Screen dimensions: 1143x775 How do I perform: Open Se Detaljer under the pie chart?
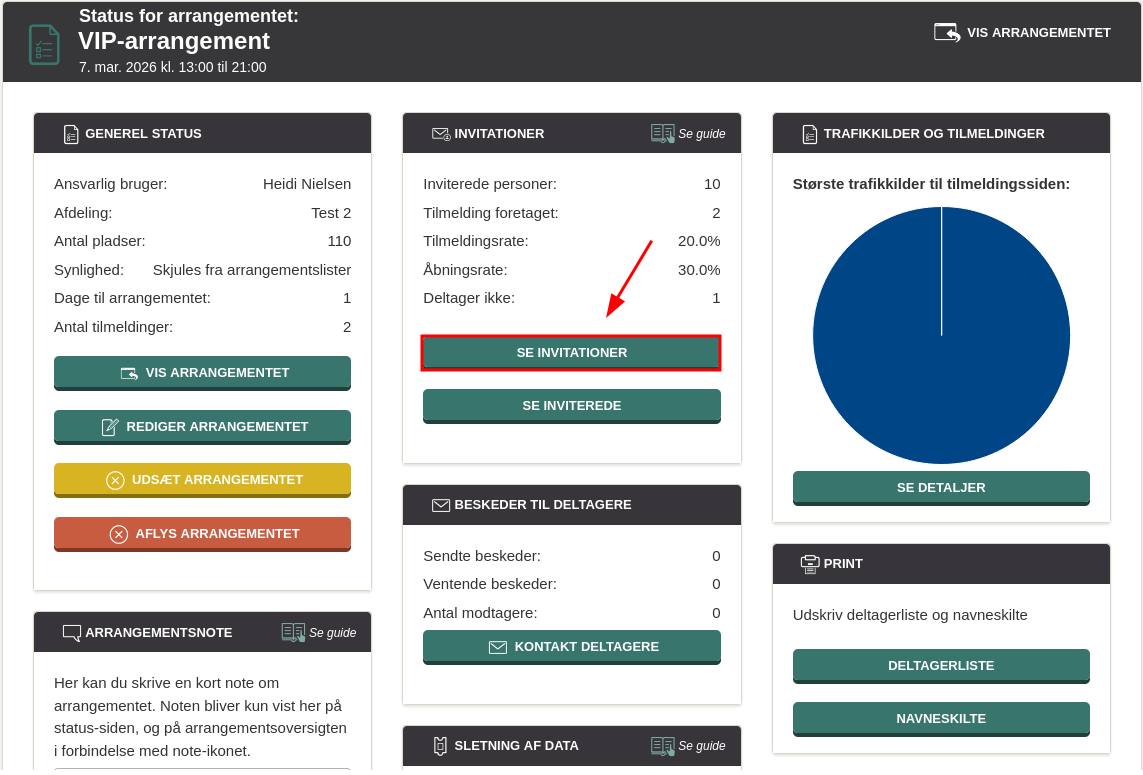(940, 488)
